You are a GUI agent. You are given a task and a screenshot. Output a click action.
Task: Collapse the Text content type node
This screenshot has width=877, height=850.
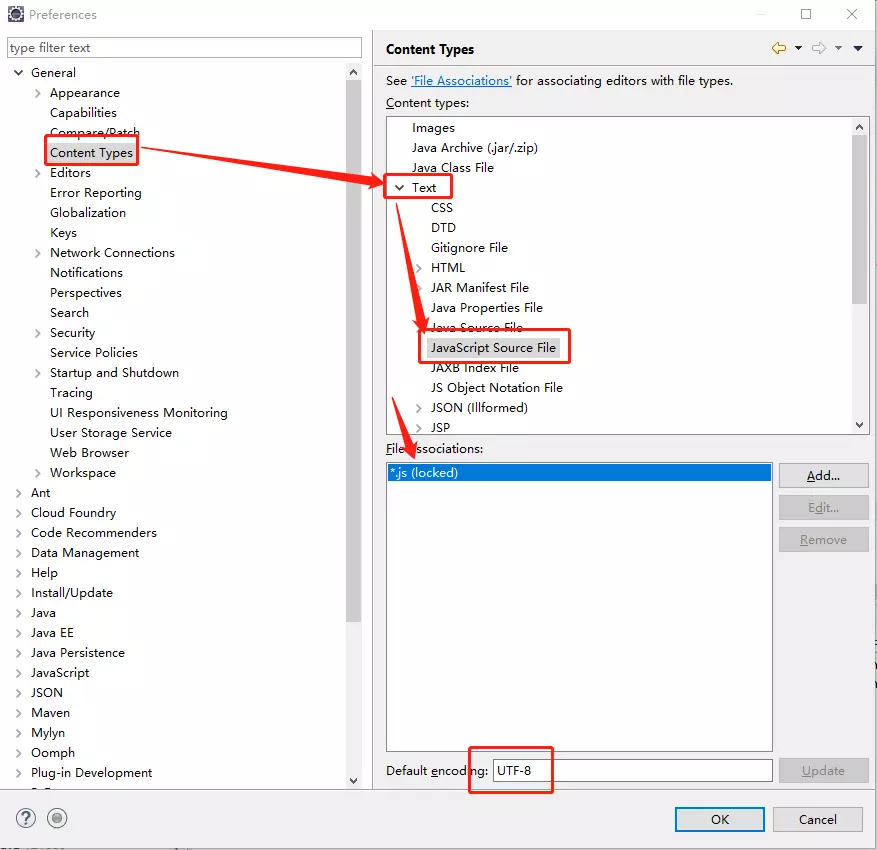point(400,187)
